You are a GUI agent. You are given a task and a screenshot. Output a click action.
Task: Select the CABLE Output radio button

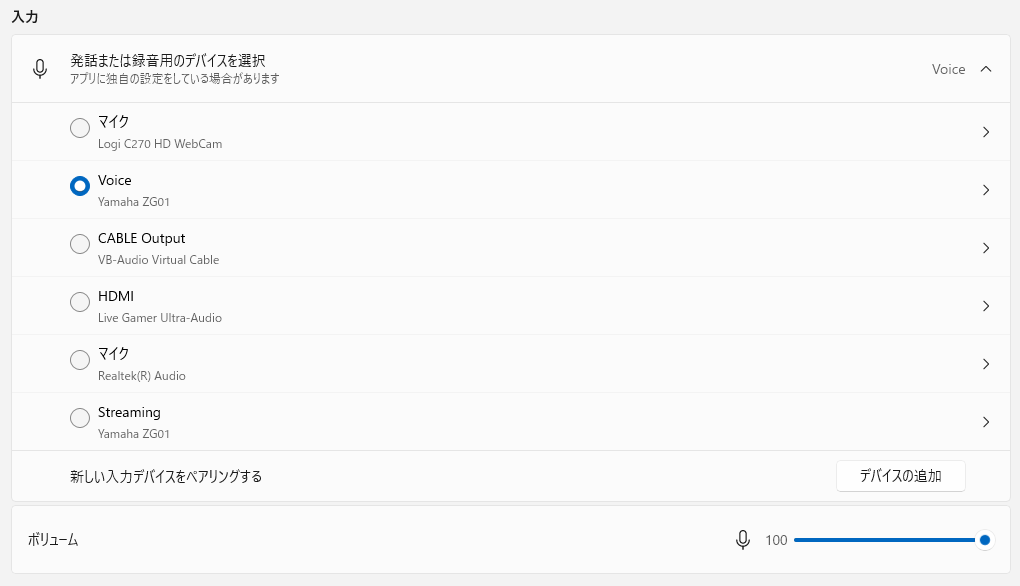pos(80,244)
